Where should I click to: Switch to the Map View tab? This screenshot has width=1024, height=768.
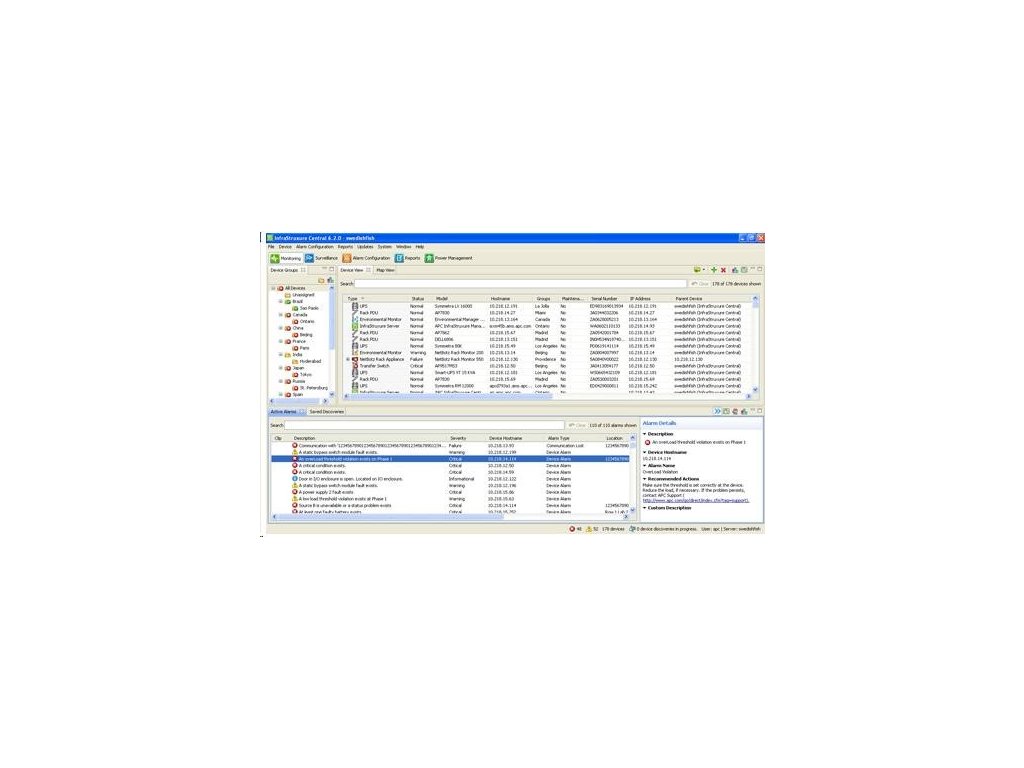coord(385,270)
